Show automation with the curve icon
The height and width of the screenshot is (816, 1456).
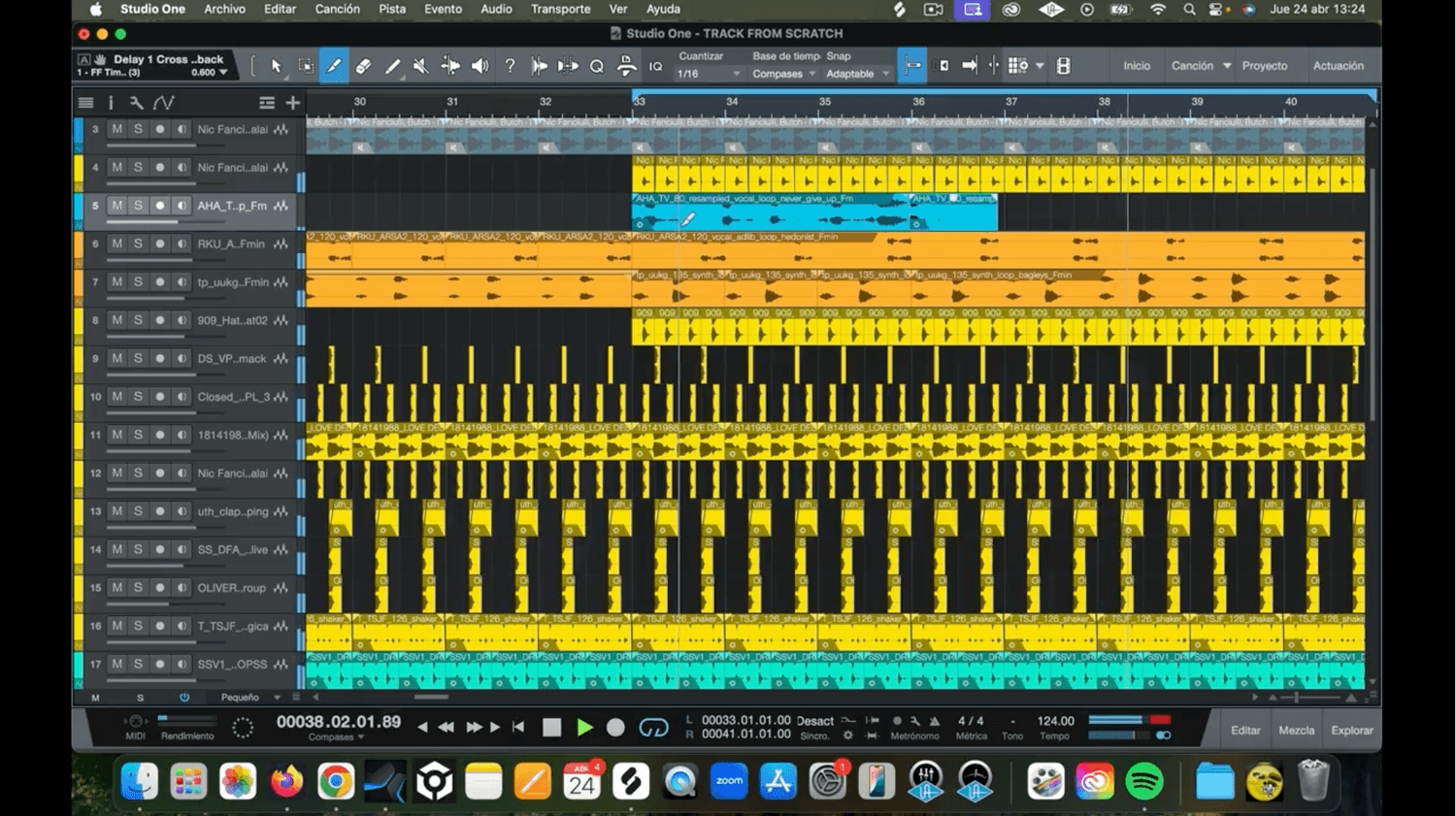pos(164,102)
